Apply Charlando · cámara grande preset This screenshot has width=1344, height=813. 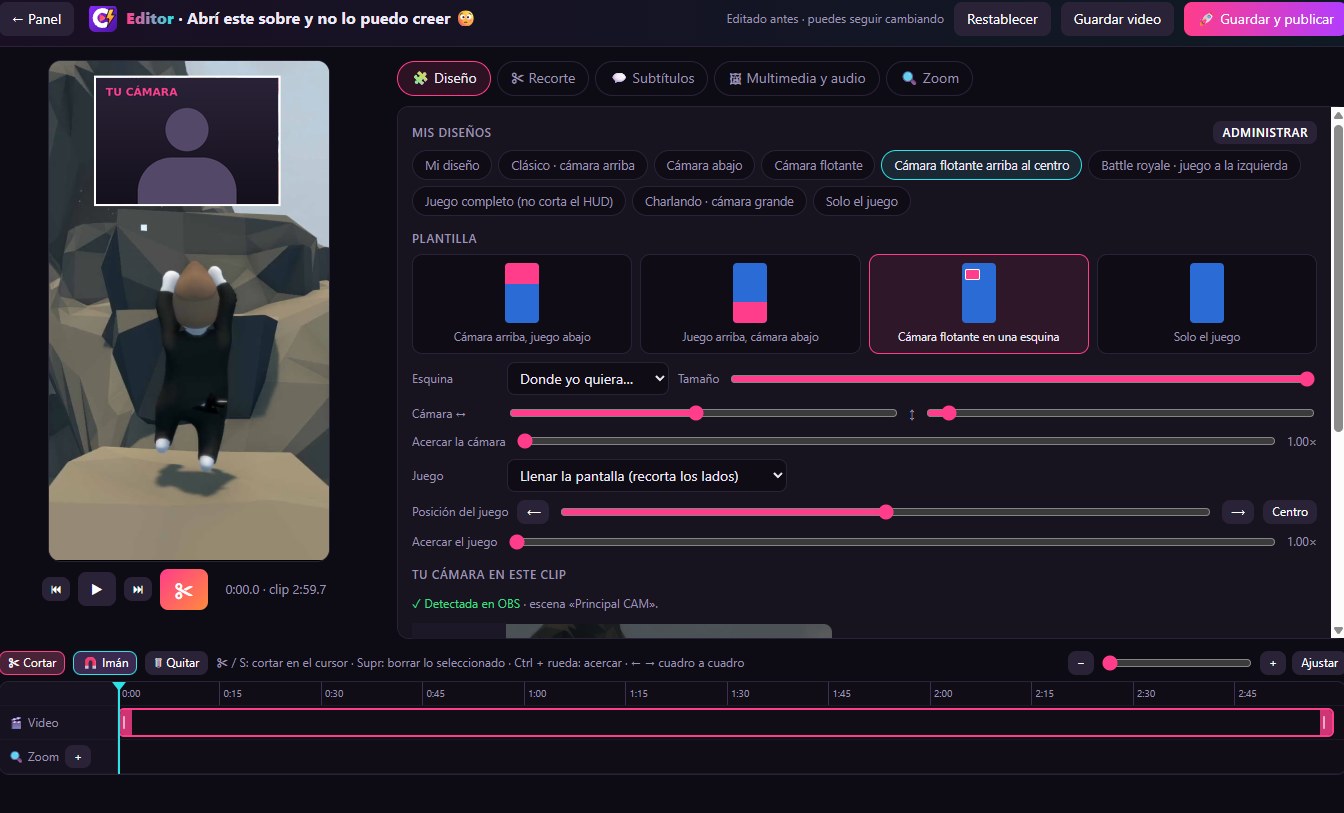click(719, 201)
